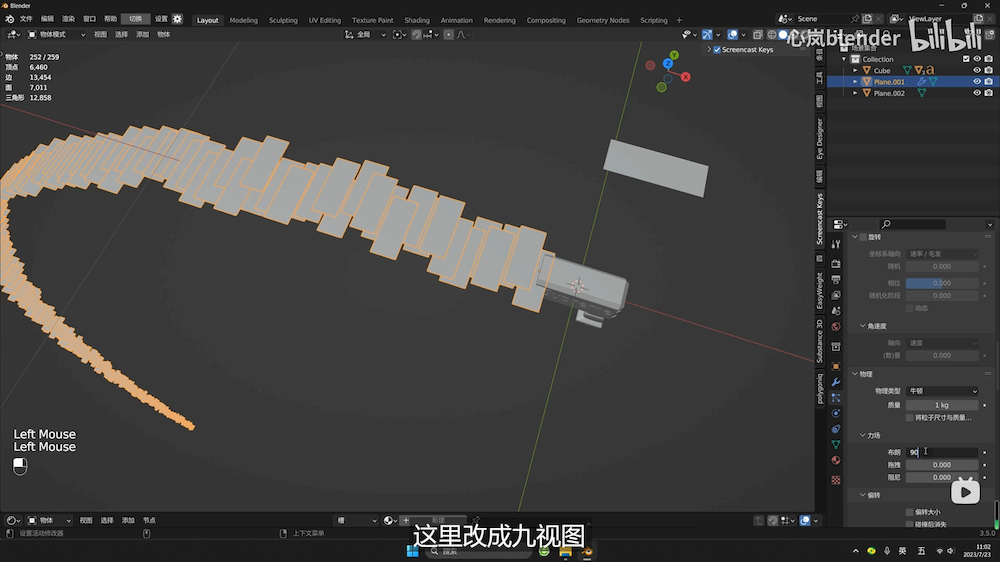
Task: Expand the Cube tree item
Action: pos(855,70)
